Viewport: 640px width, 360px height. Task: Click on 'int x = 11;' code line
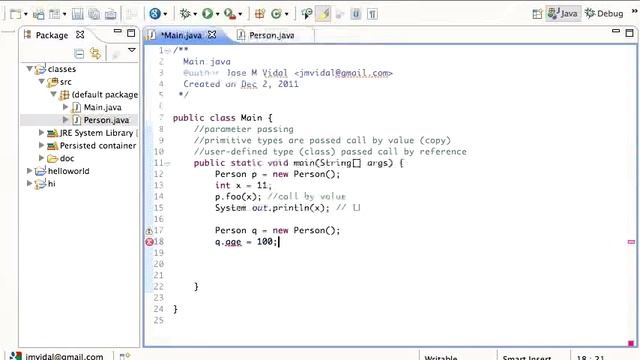pyautogui.click(x=243, y=186)
